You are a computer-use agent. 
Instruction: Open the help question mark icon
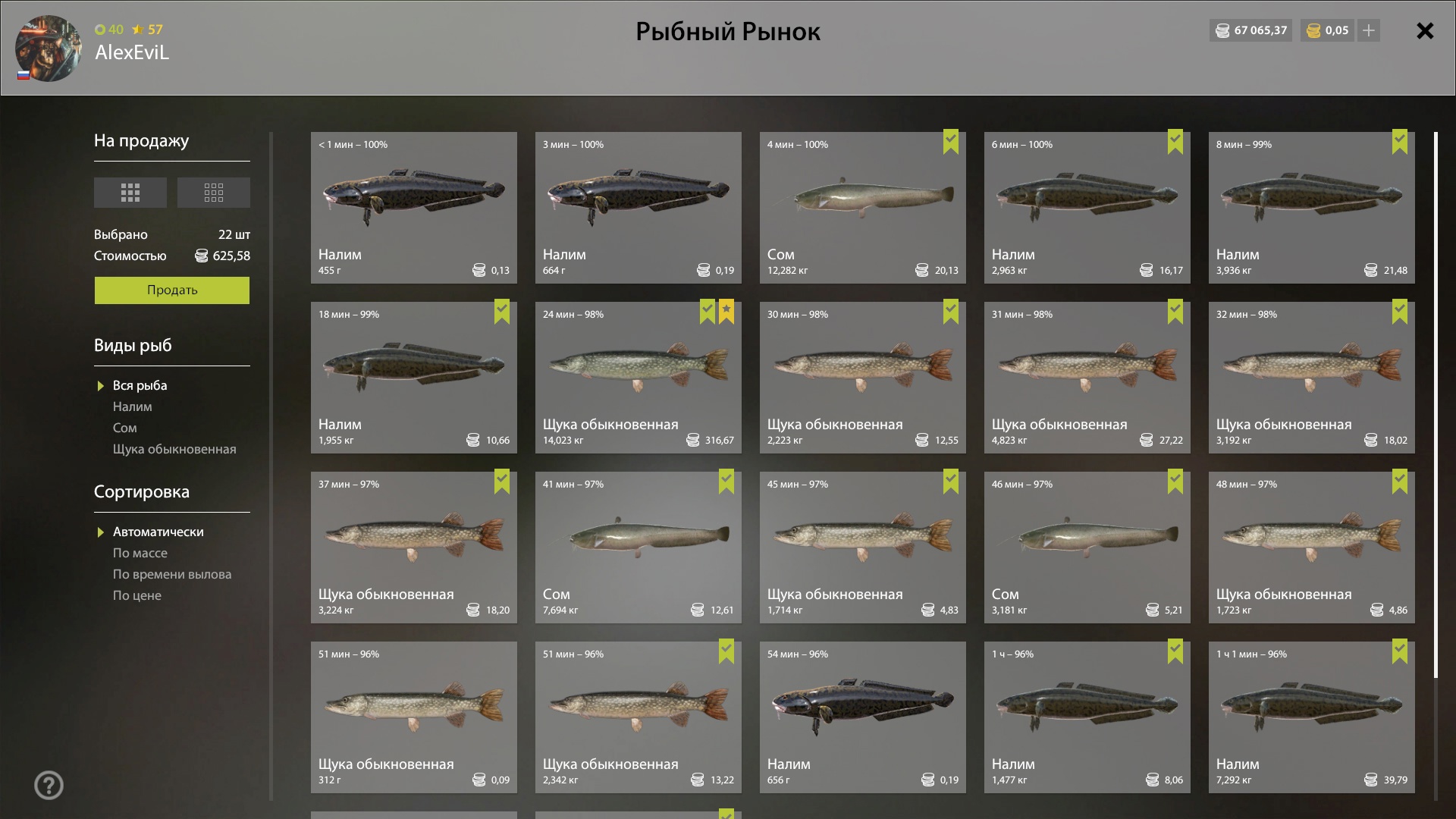tap(49, 785)
